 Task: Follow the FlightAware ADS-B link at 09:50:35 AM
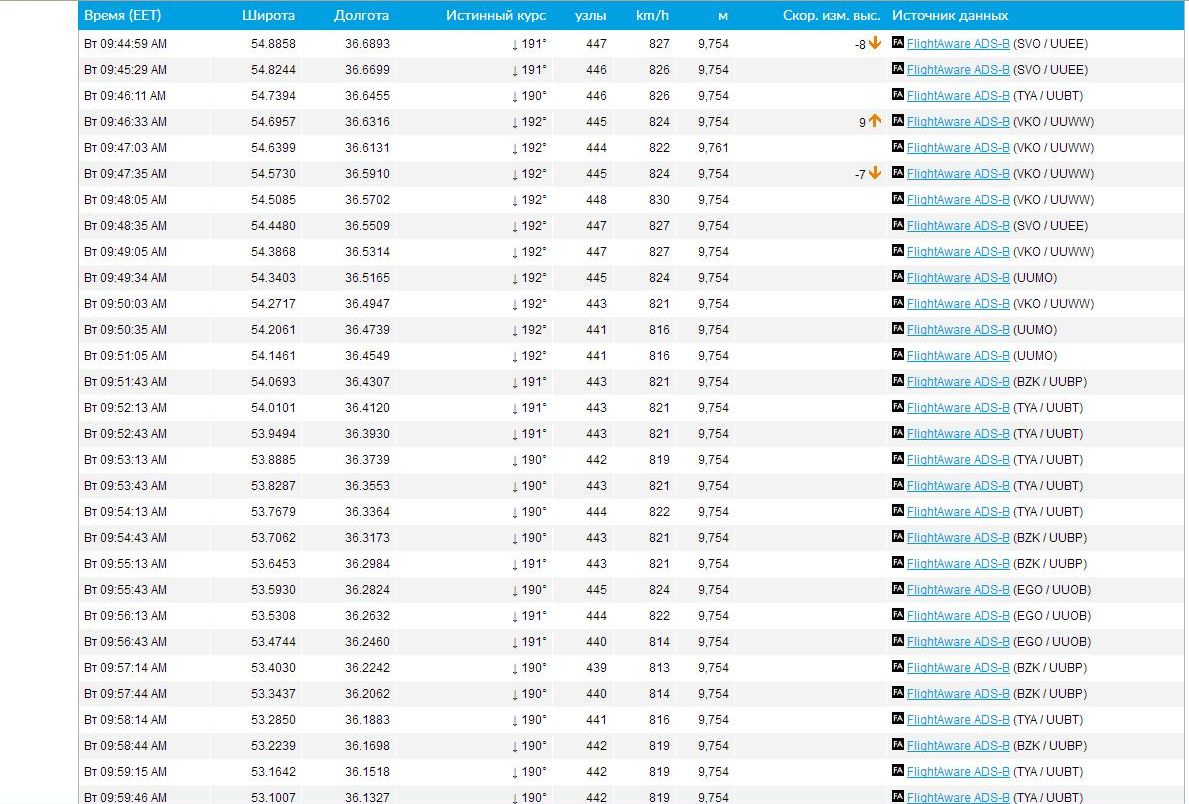957,330
